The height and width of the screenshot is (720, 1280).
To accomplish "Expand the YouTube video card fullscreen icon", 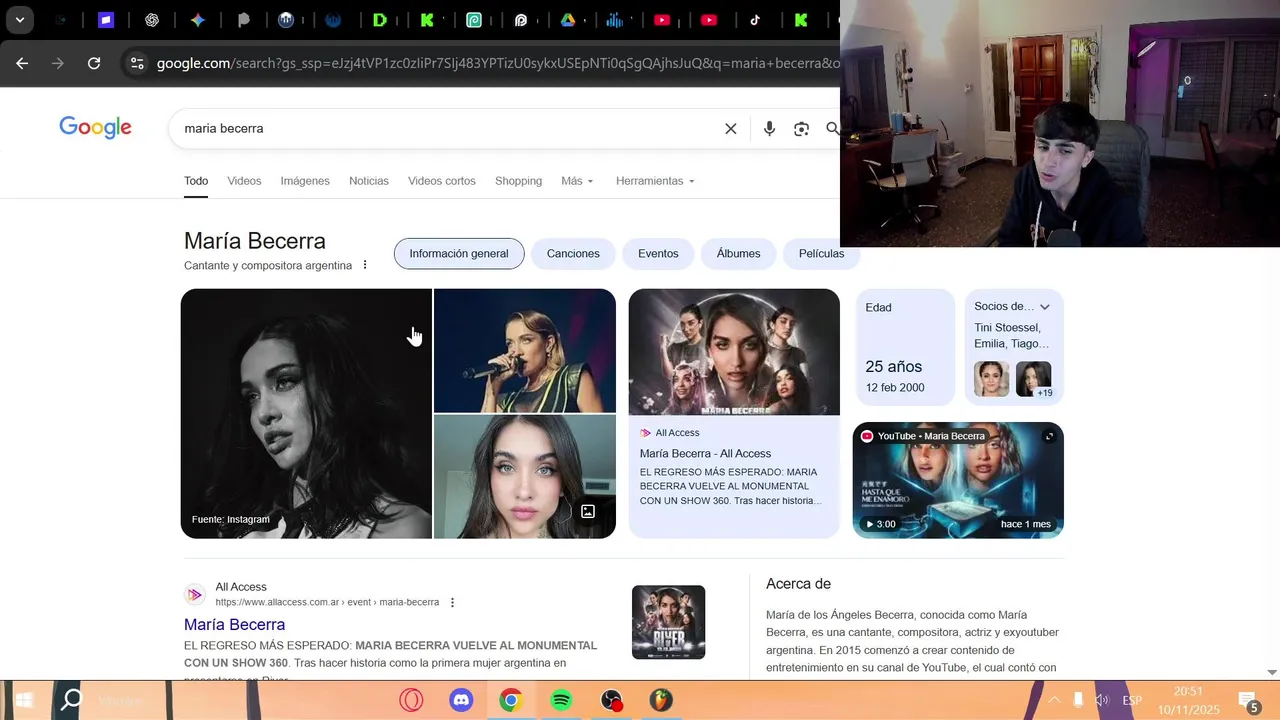I will [1049, 436].
